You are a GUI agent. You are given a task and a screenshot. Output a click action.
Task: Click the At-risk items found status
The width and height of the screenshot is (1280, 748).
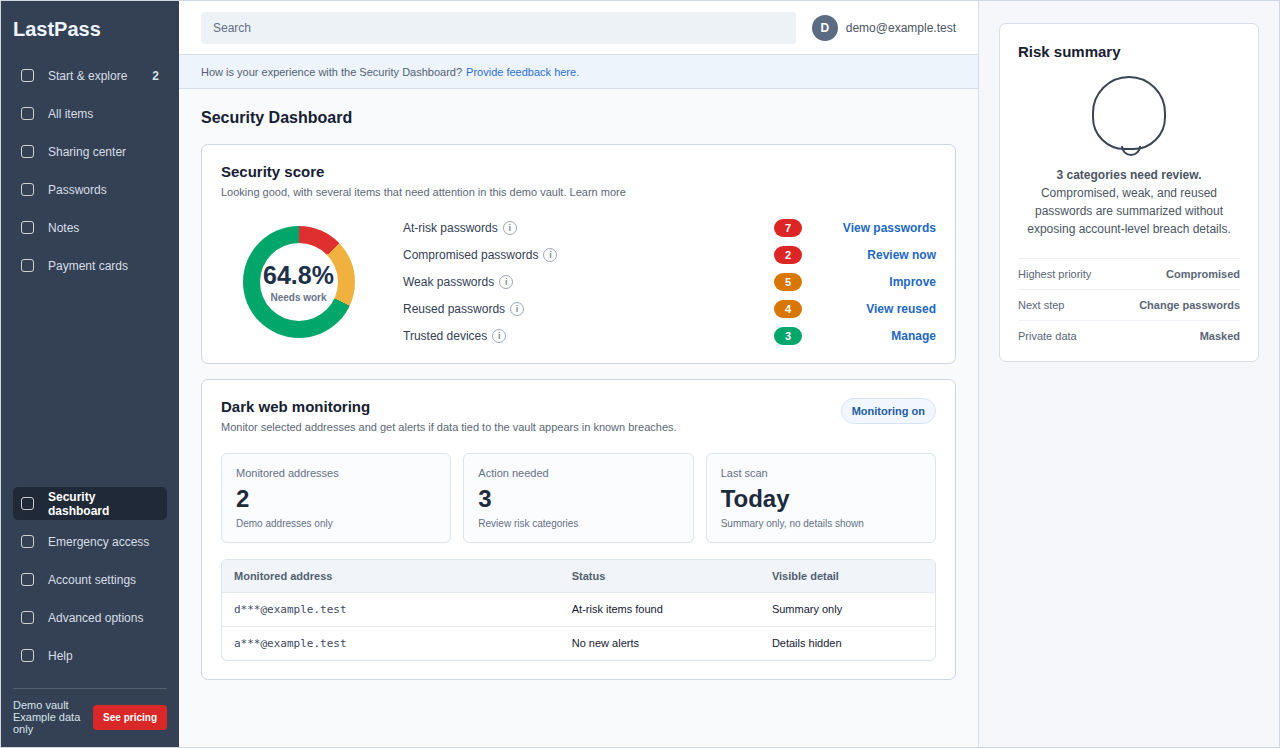617,609
